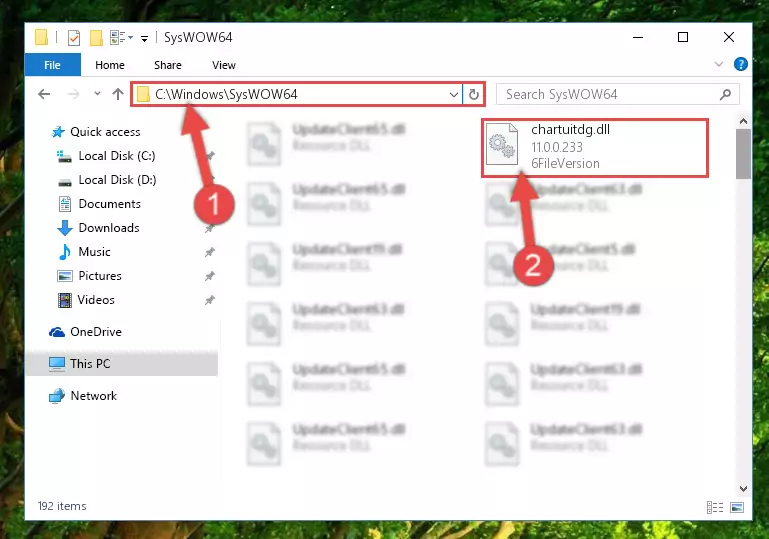Expand the address bar history dropdown

click(x=454, y=94)
